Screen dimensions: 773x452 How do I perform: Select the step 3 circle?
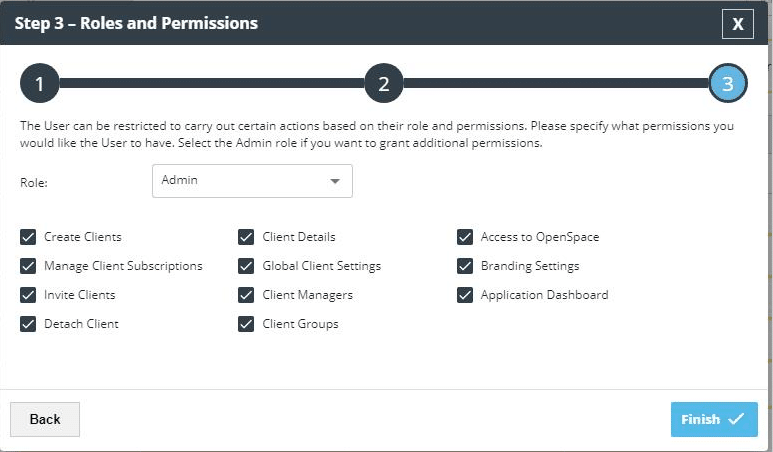[727, 84]
